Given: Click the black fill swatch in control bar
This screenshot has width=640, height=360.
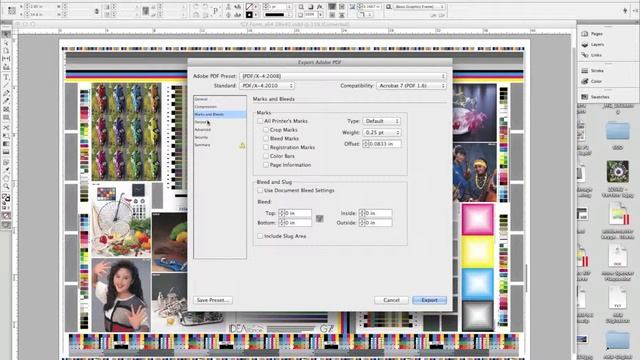Looking at the screenshot, I should (249, 15).
